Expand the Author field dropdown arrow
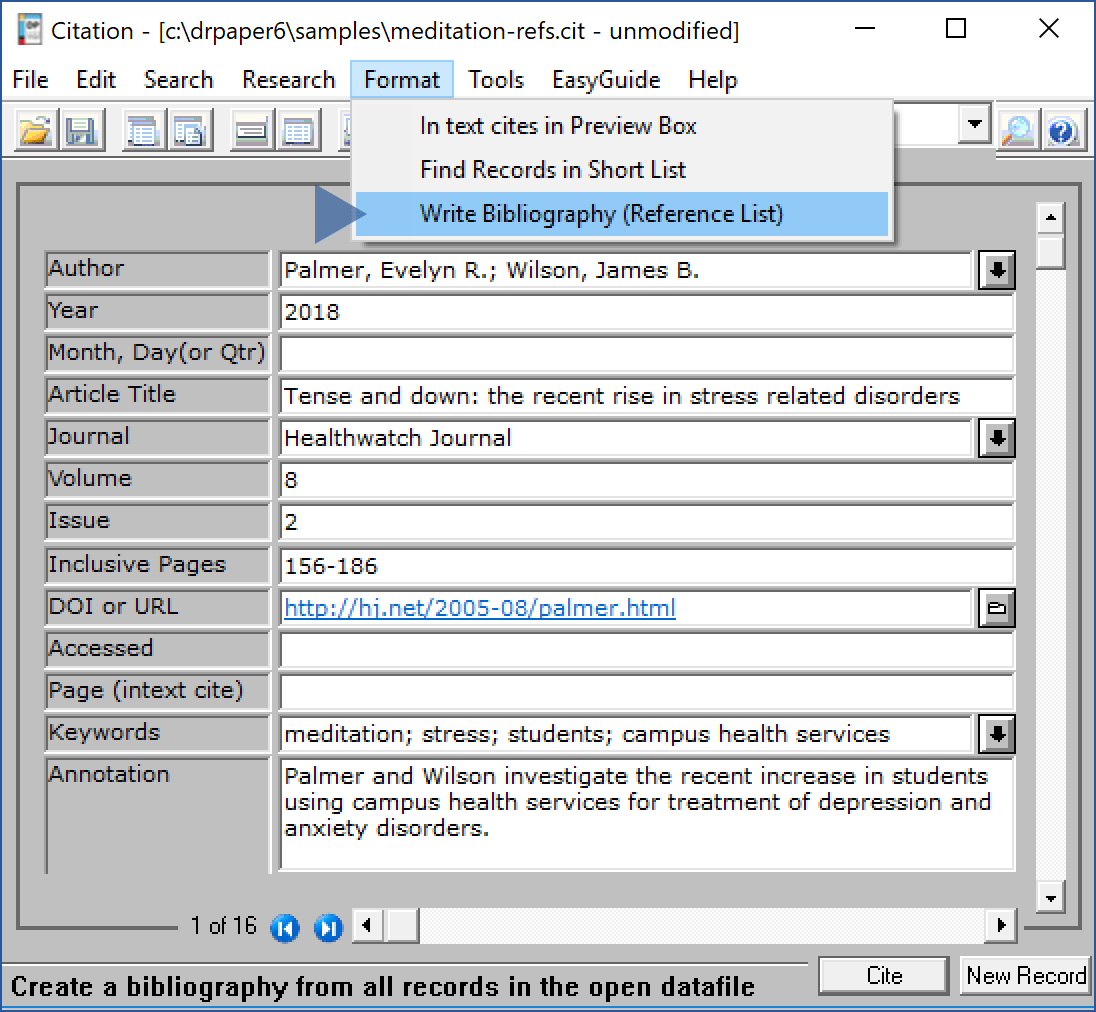1096x1012 pixels. tap(997, 270)
